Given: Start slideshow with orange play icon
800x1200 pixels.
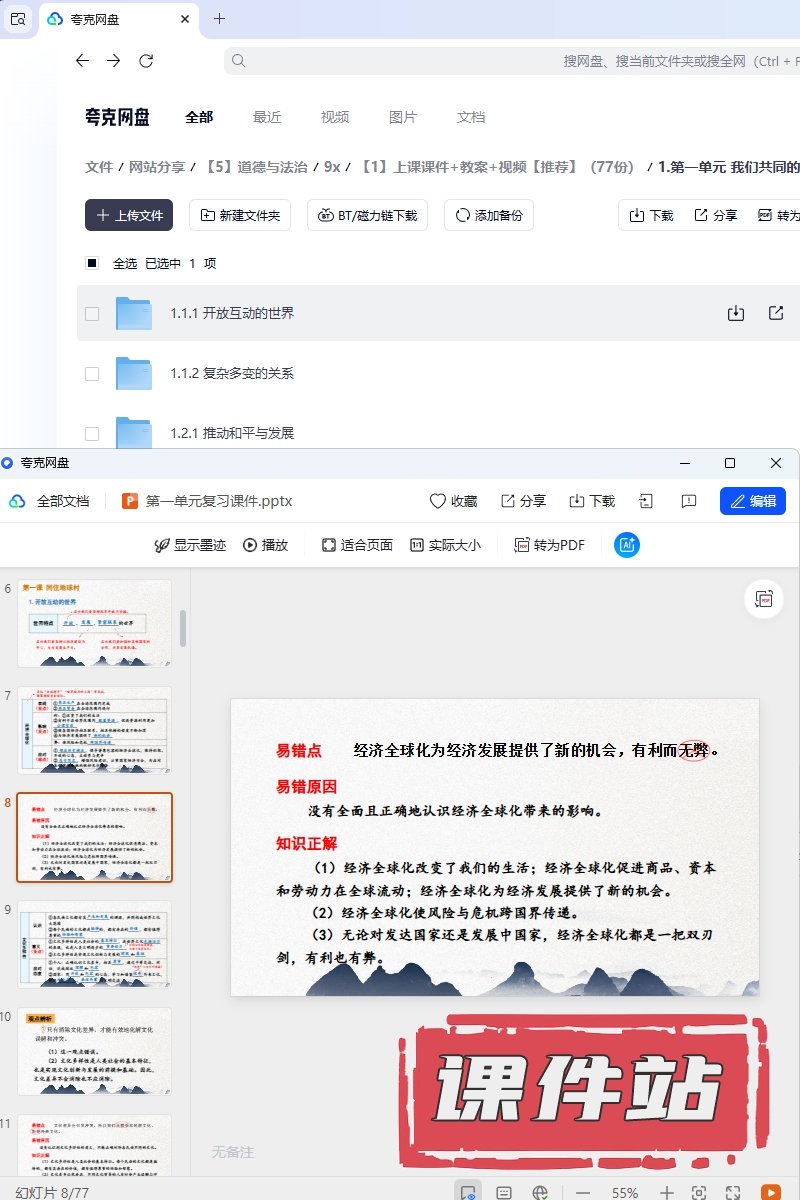Looking at the screenshot, I should [x=770, y=1192].
